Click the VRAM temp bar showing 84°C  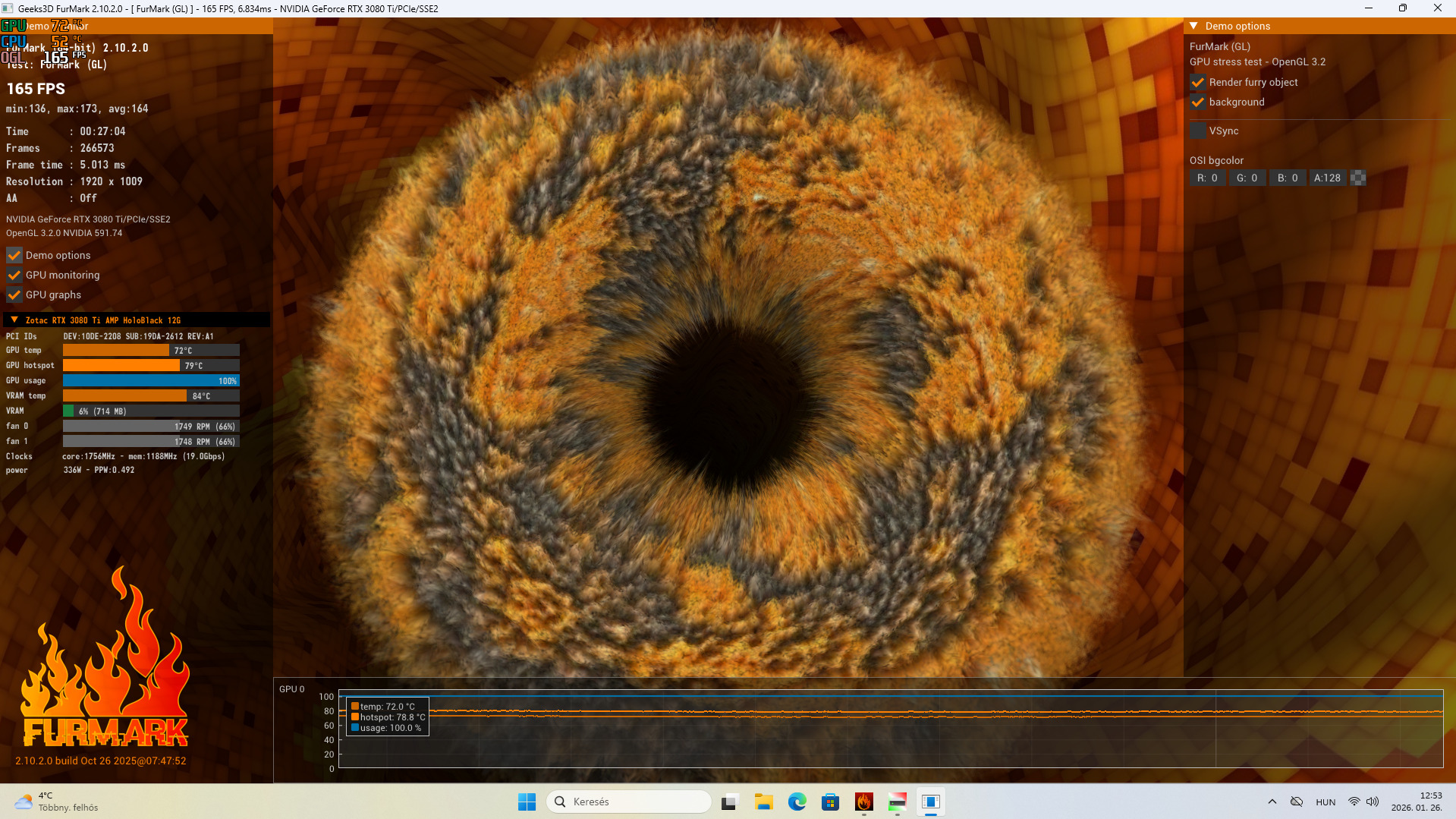tap(151, 395)
